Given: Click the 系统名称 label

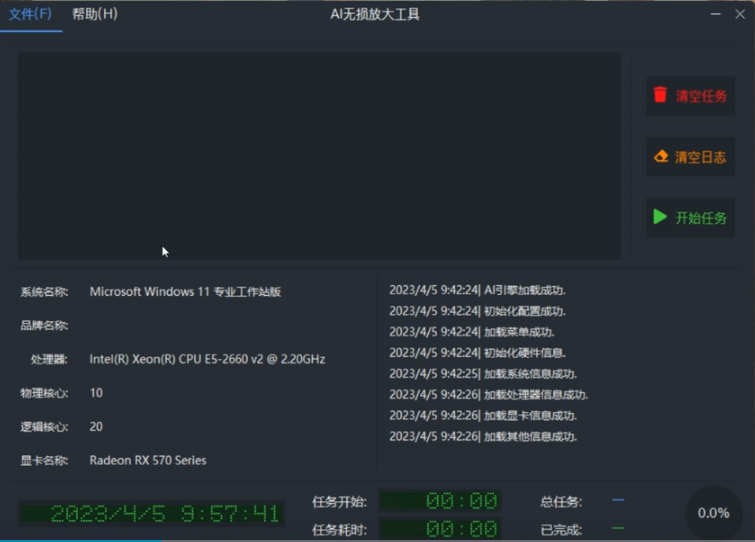Looking at the screenshot, I should point(44,292).
